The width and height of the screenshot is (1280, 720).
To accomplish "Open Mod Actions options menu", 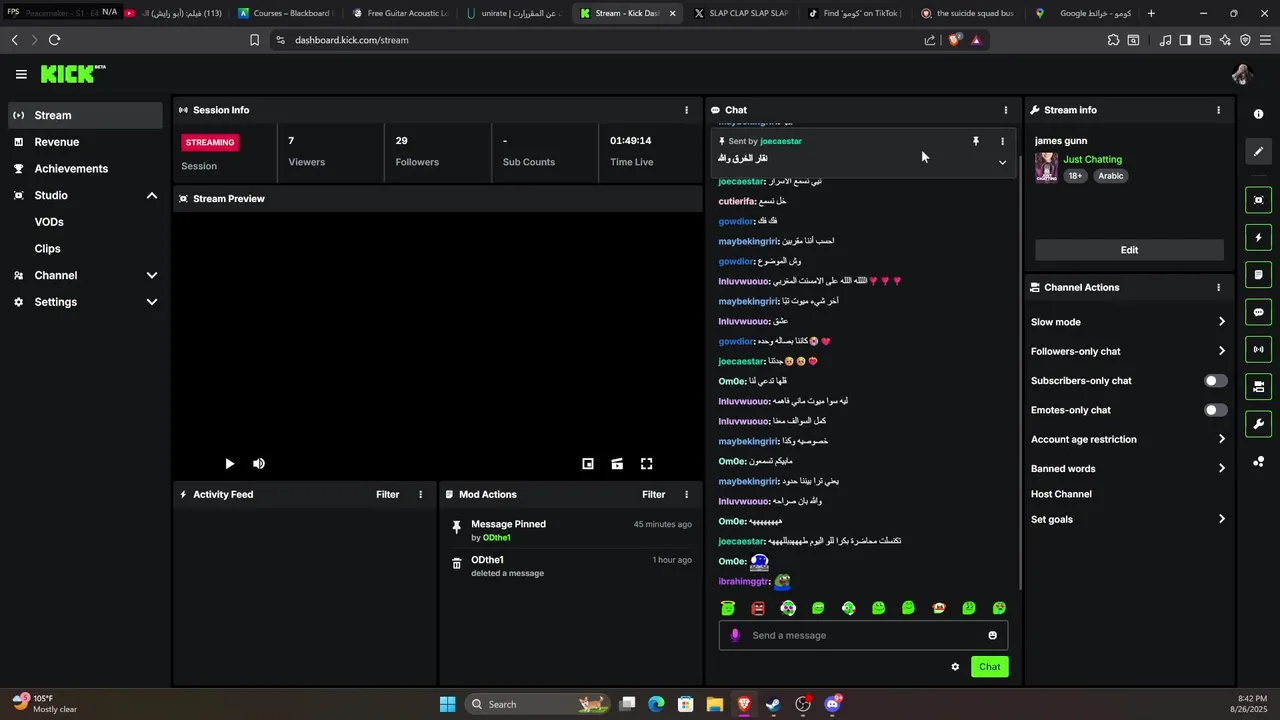I will point(686,494).
